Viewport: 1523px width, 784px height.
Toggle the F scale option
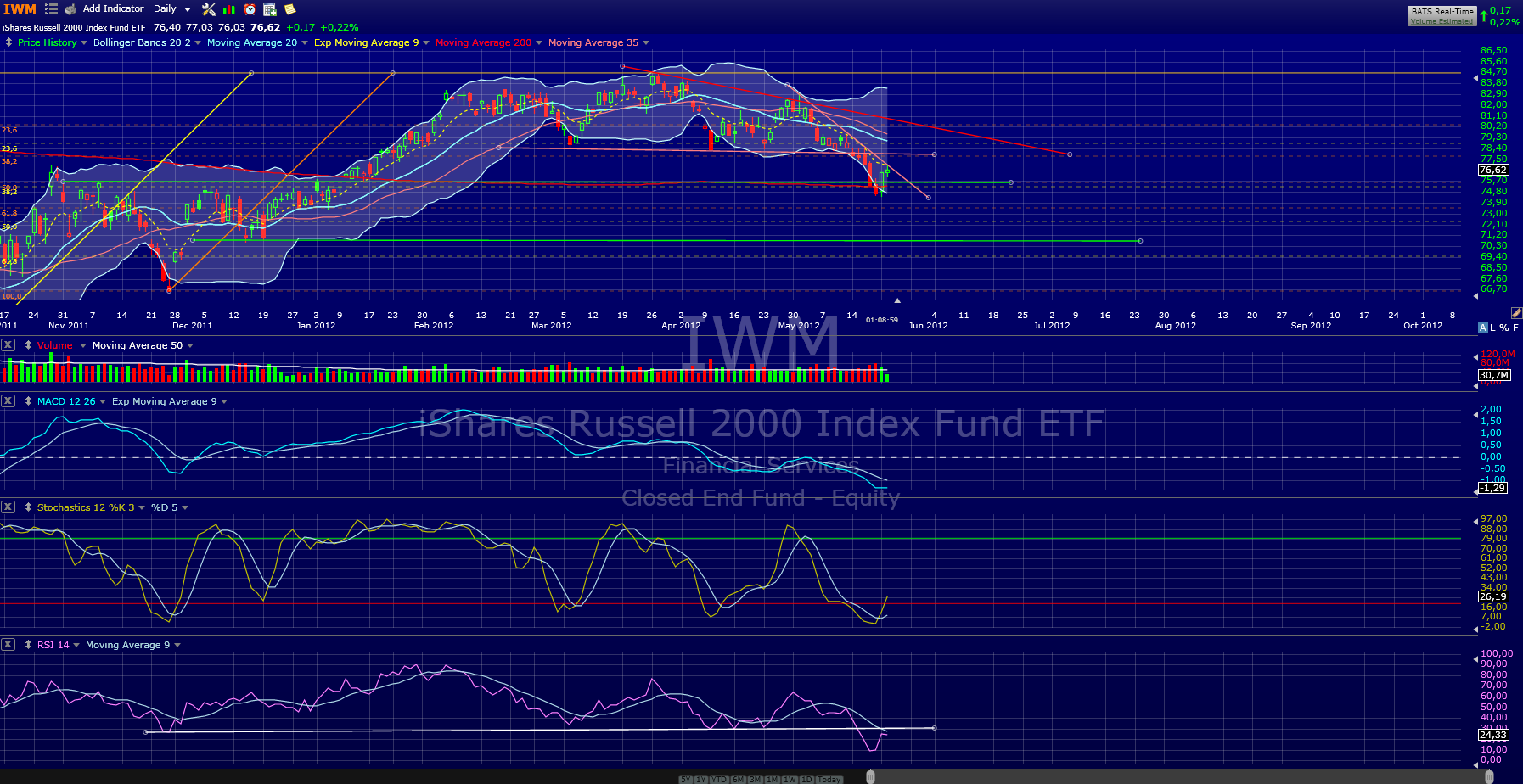(x=1515, y=328)
